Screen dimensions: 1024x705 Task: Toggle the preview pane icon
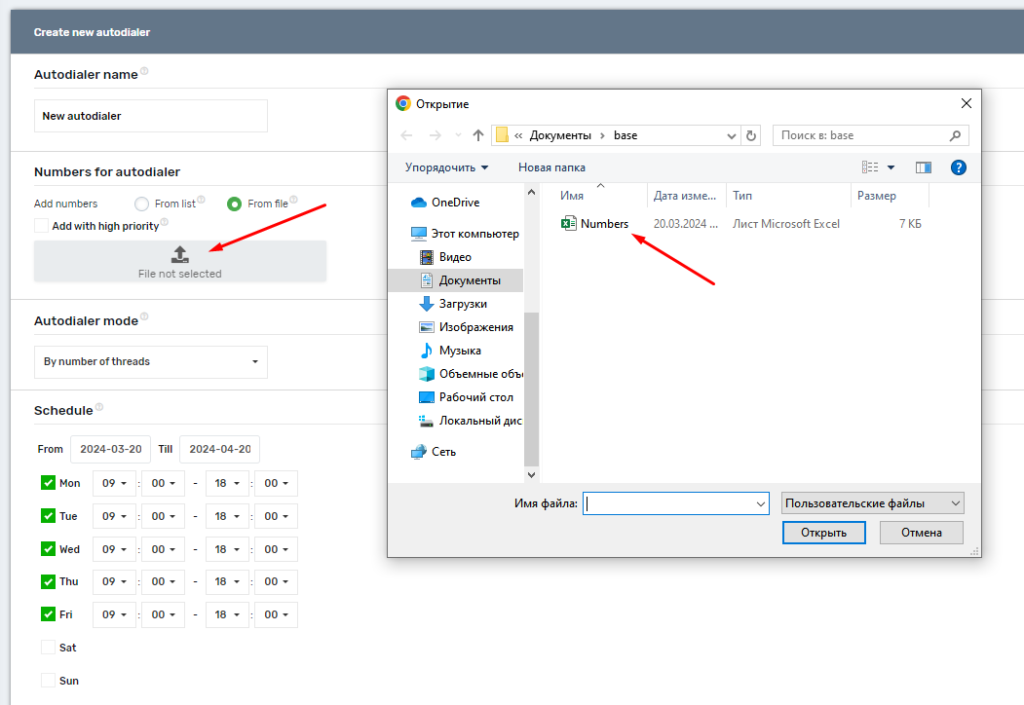pyautogui.click(x=923, y=167)
